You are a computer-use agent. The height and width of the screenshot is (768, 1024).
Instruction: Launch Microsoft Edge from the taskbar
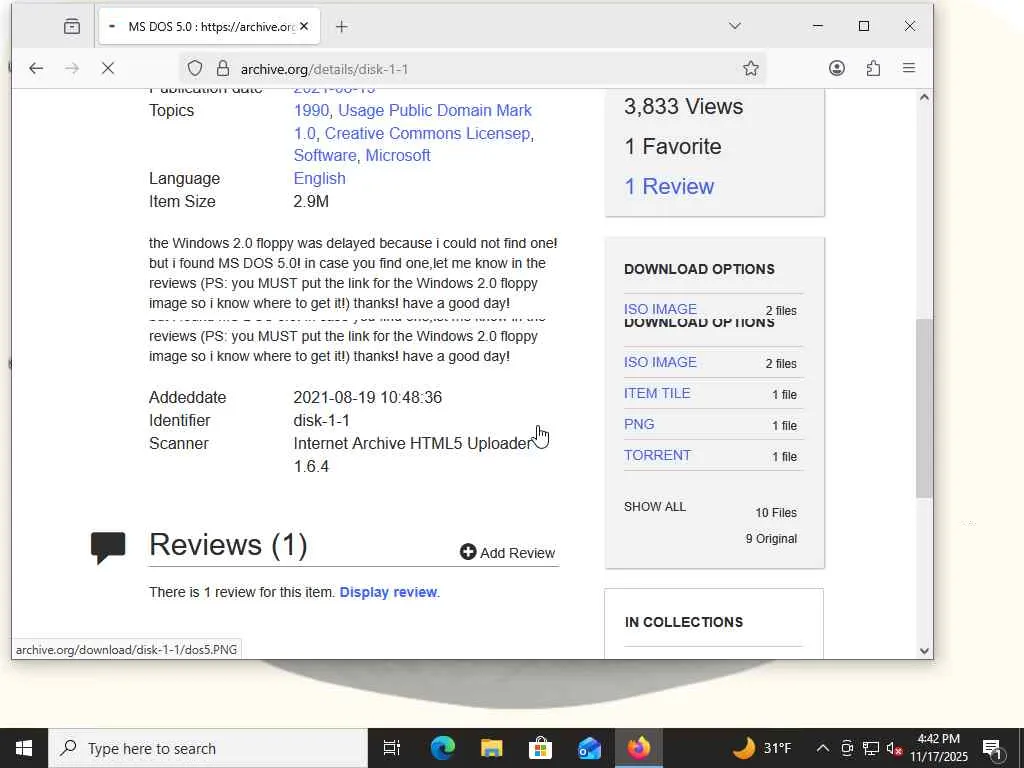(442, 748)
